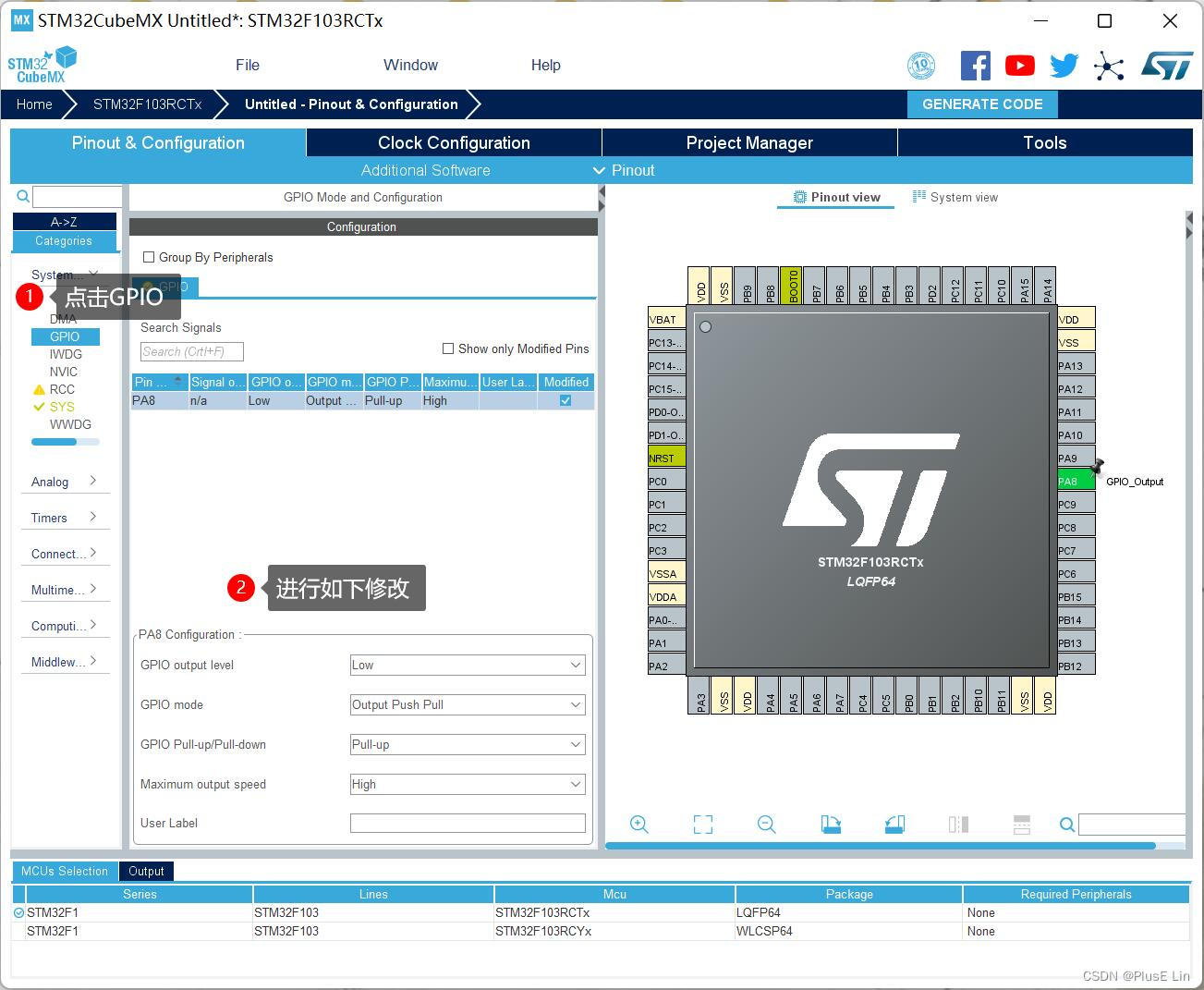Flip the chip horizontally

pyautogui.click(x=958, y=825)
